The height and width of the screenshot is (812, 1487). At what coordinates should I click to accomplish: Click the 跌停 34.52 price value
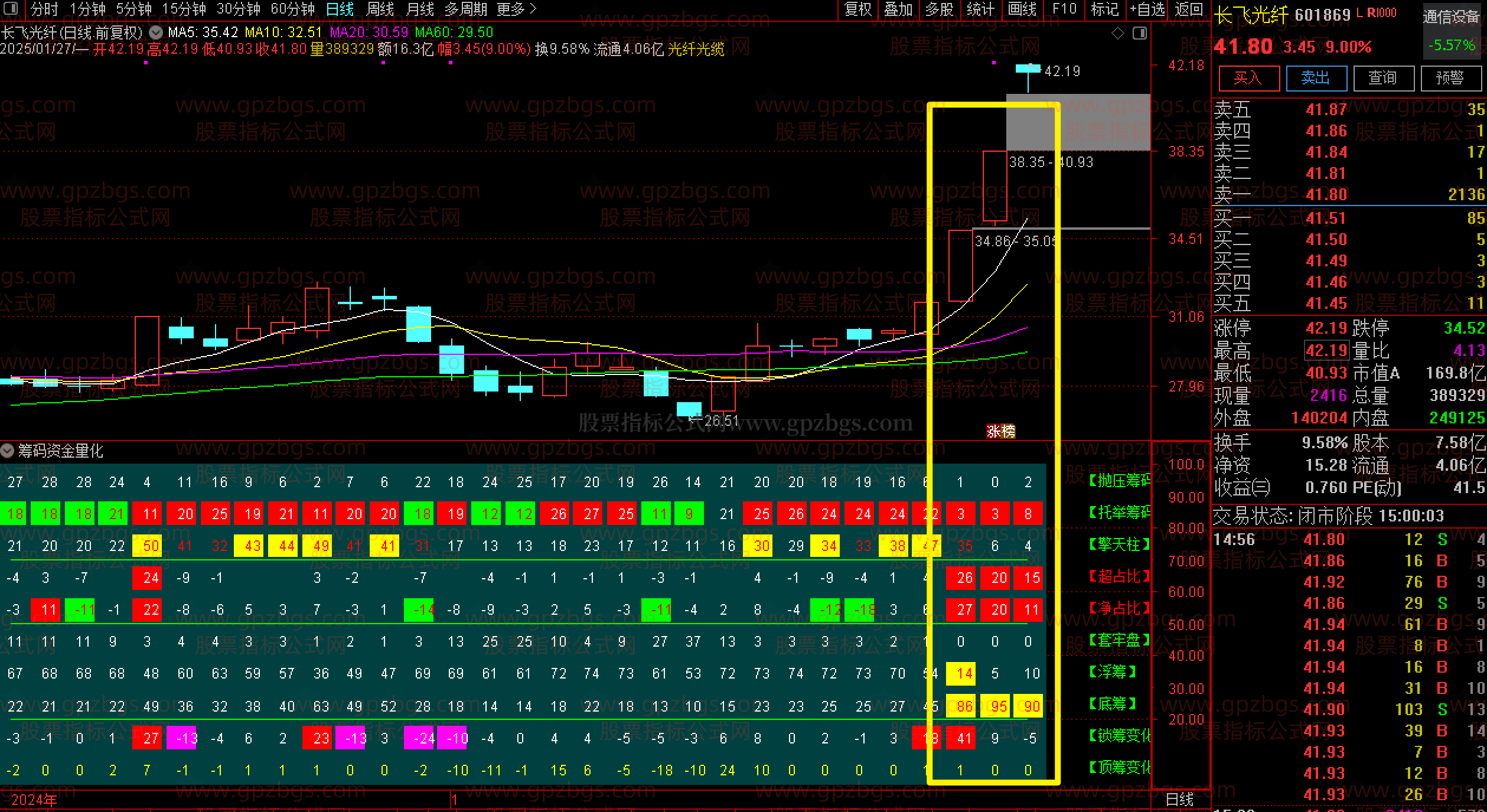click(1464, 328)
